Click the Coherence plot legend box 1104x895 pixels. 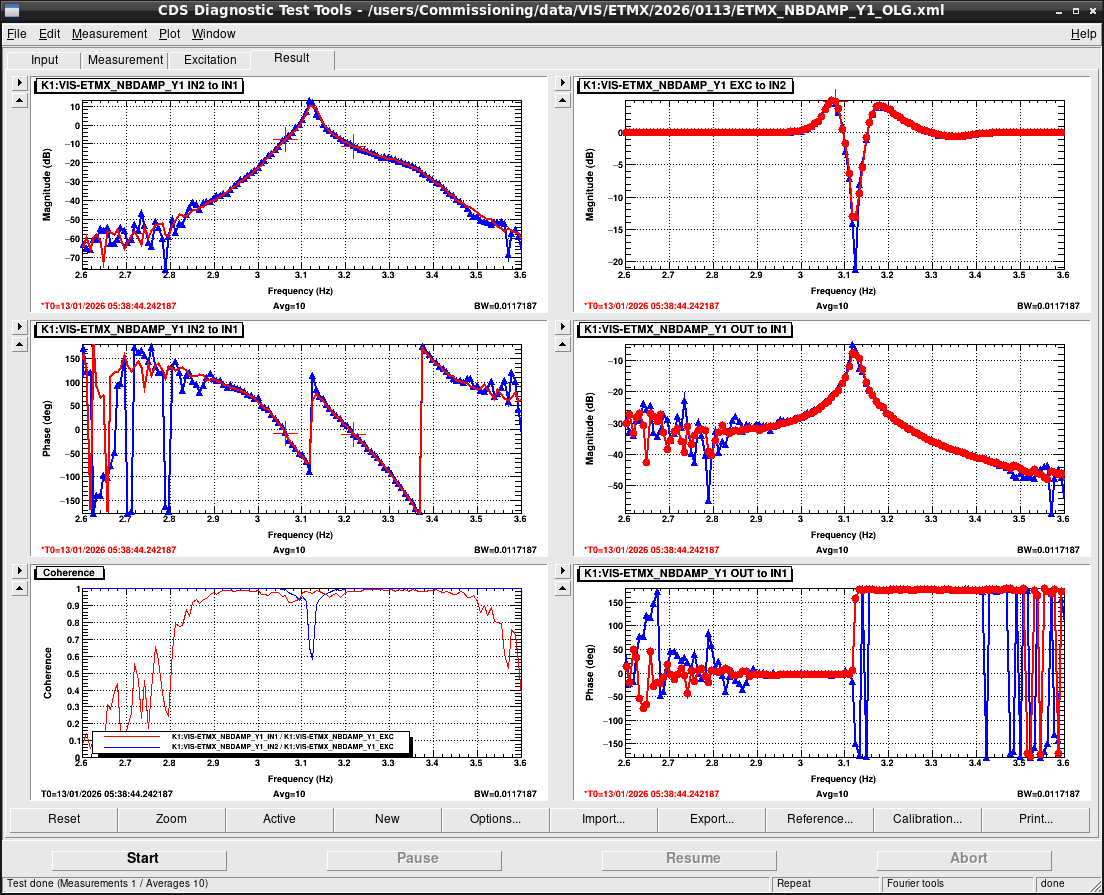tap(250, 742)
